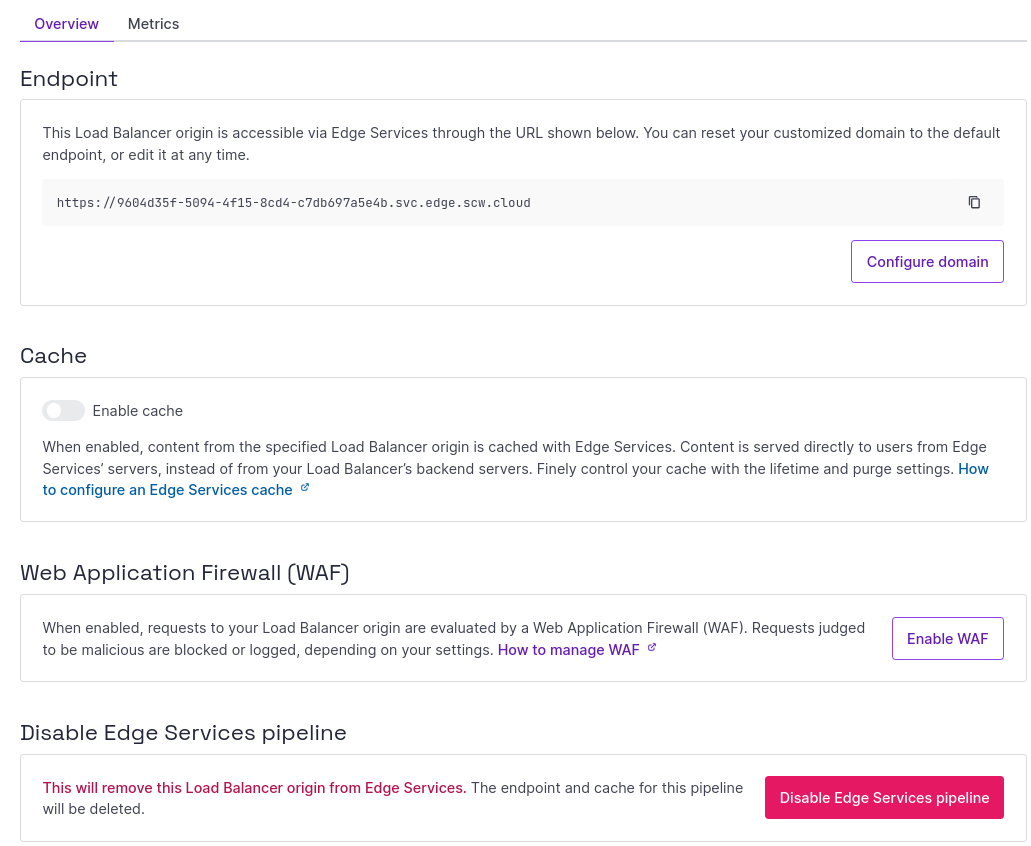This screenshot has height=846, width=1031.
Task: Click the Web Application Firewall heading
Action: pos(184,572)
